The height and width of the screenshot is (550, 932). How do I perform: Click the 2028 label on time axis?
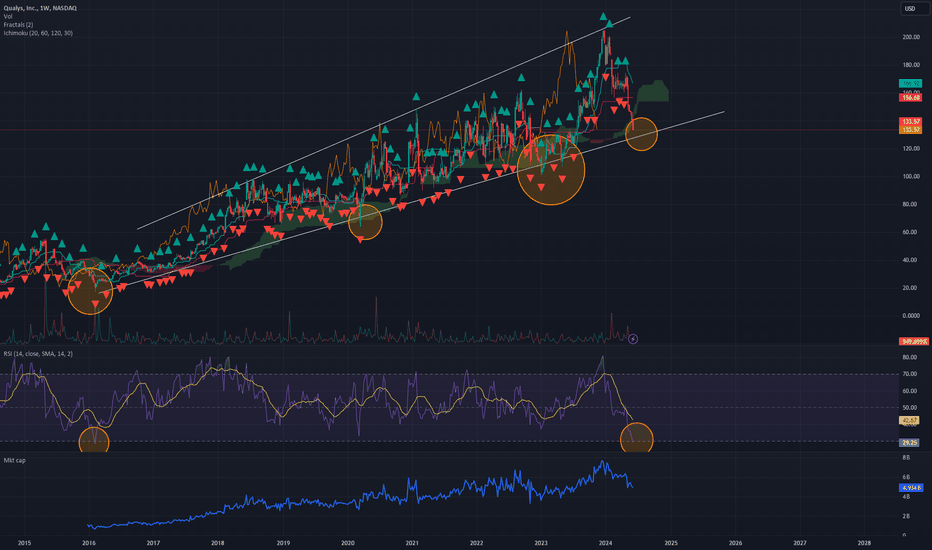pos(864,543)
